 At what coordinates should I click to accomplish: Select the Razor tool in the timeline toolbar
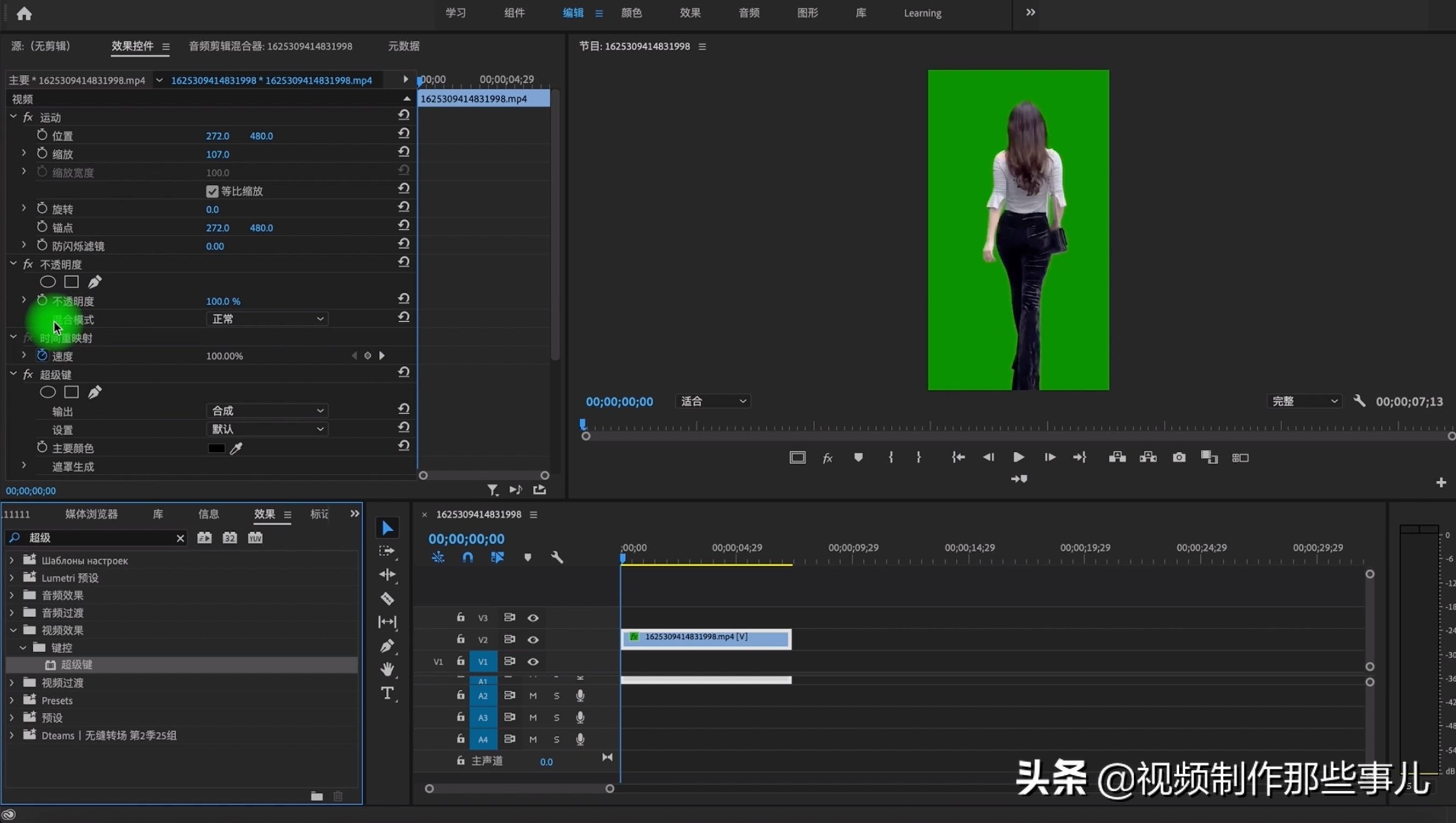pos(387,598)
